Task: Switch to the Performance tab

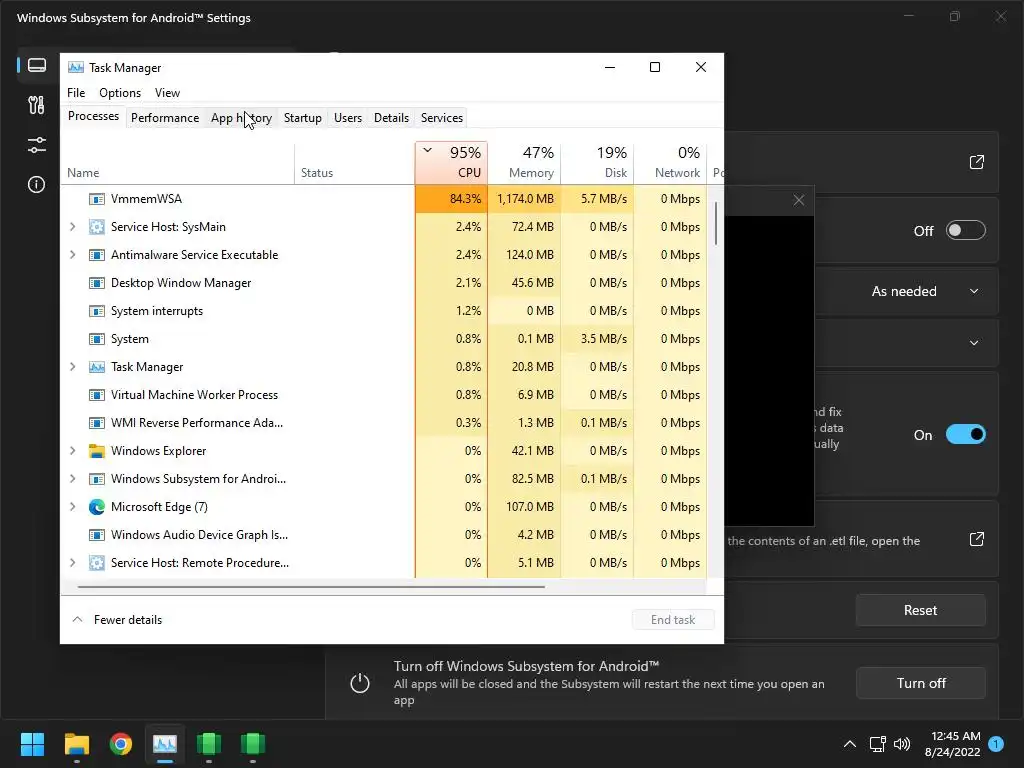Action: [x=165, y=118]
